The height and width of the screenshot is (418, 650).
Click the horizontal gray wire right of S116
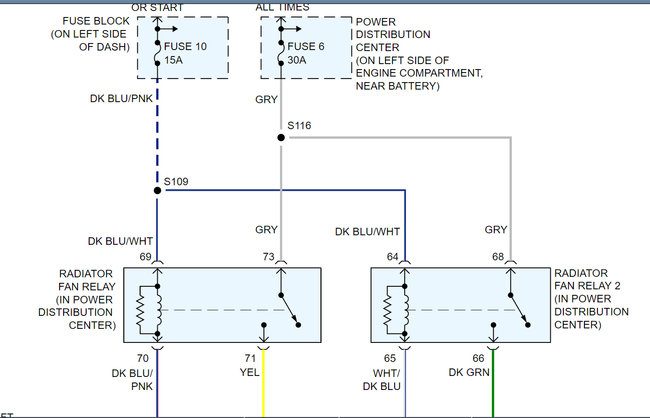click(x=400, y=137)
